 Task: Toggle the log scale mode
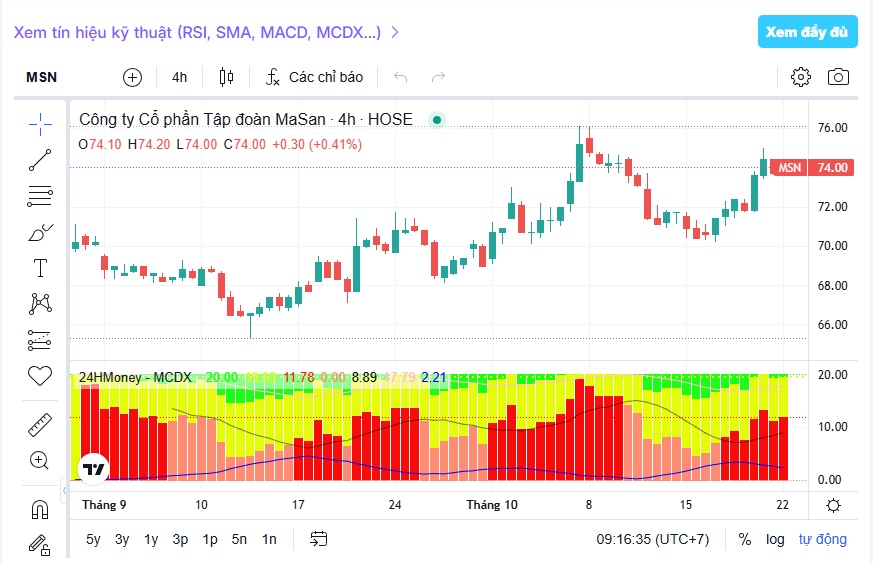[x=775, y=539]
